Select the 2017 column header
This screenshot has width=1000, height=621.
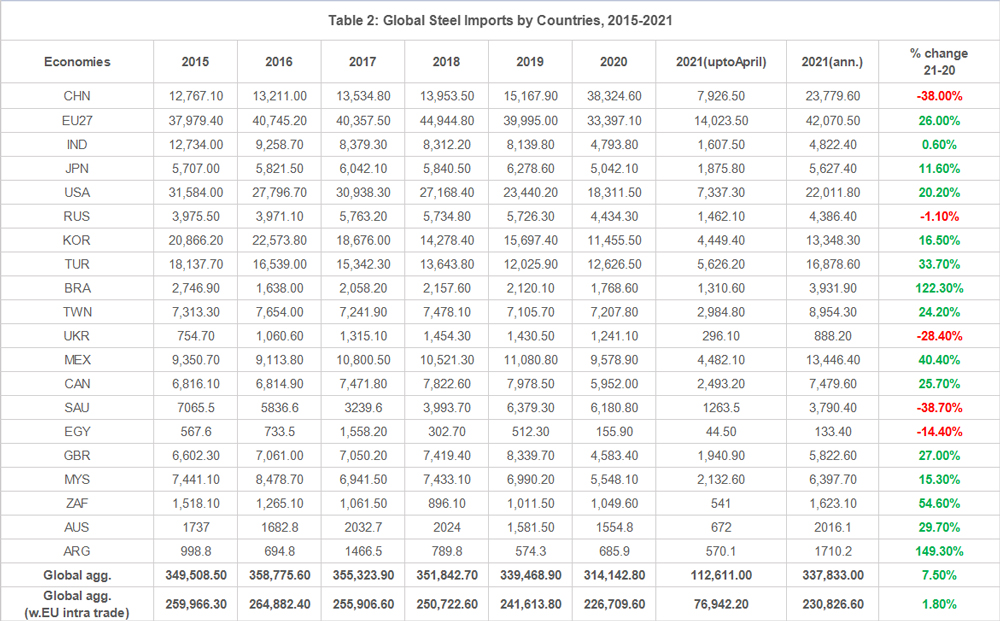coord(362,61)
